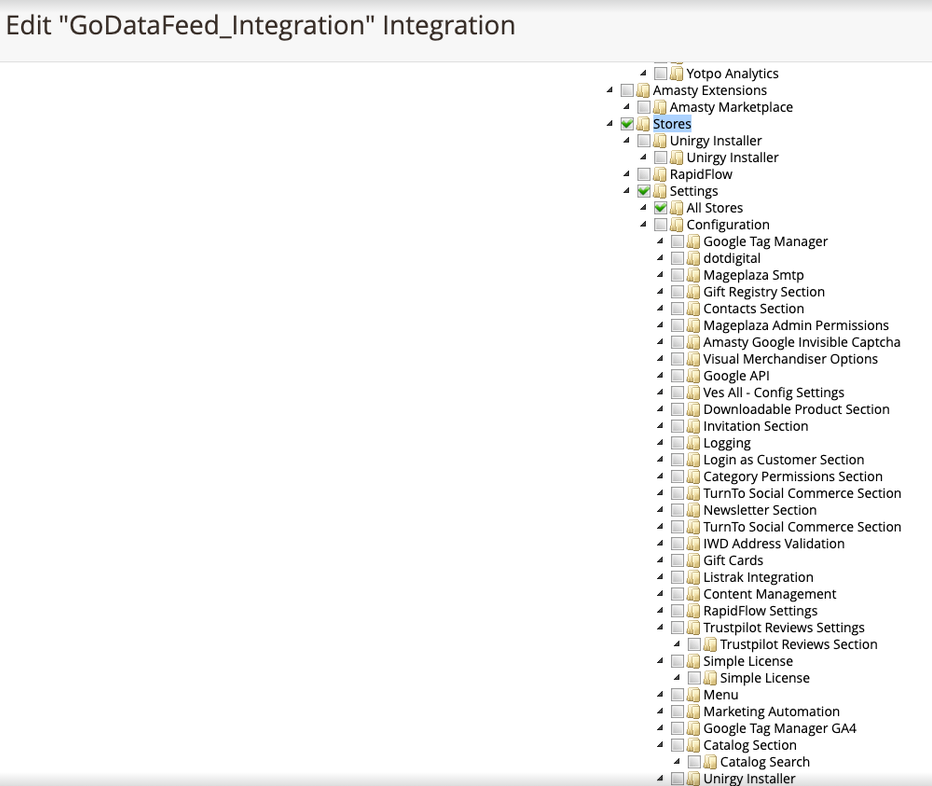Screen dimensions: 932x786
Task: Collapse the Catalog Section tree arrow
Action: click(660, 745)
